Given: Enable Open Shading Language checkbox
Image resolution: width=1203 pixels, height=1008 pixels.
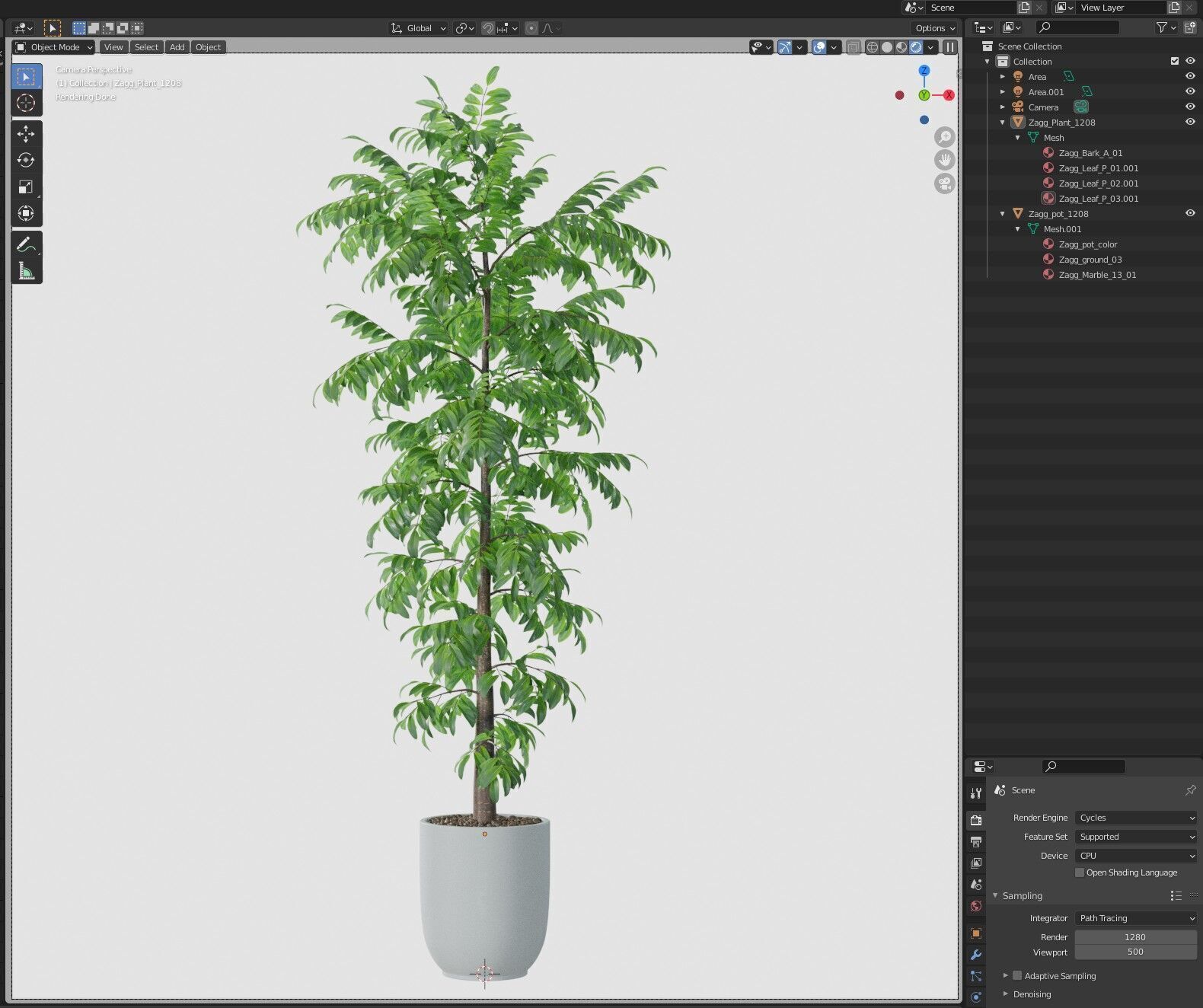Looking at the screenshot, I should [x=1080, y=872].
